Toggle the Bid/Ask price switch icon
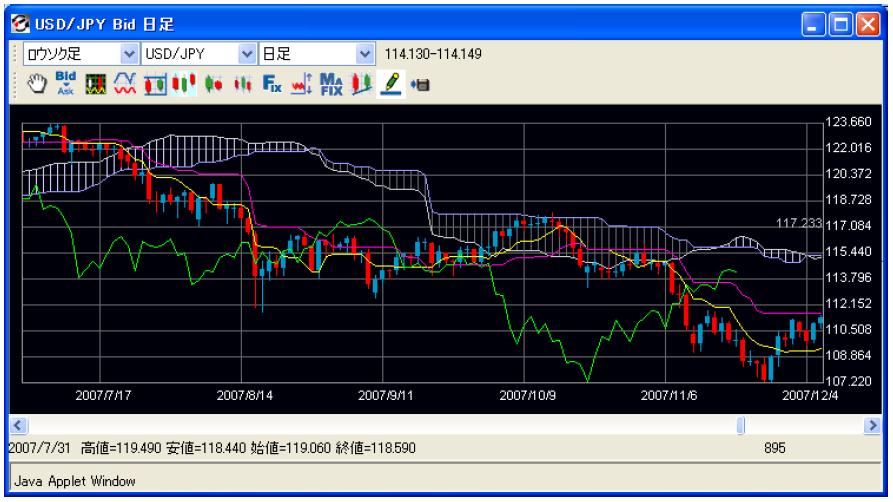The image size is (893, 502). coord(65,84)
